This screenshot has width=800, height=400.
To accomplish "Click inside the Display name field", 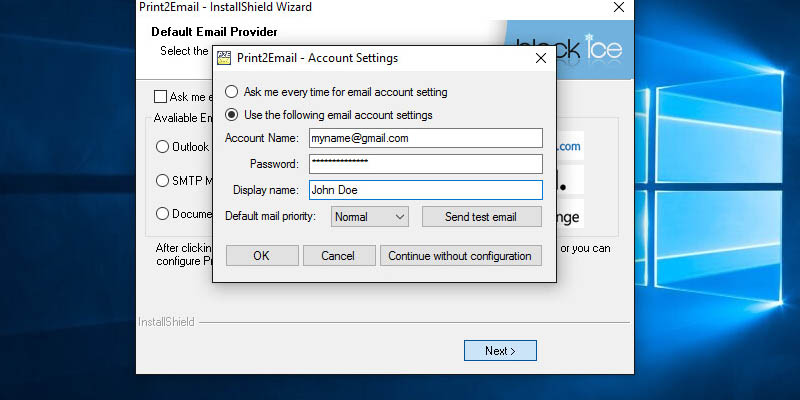I will [x=424, y=189].
